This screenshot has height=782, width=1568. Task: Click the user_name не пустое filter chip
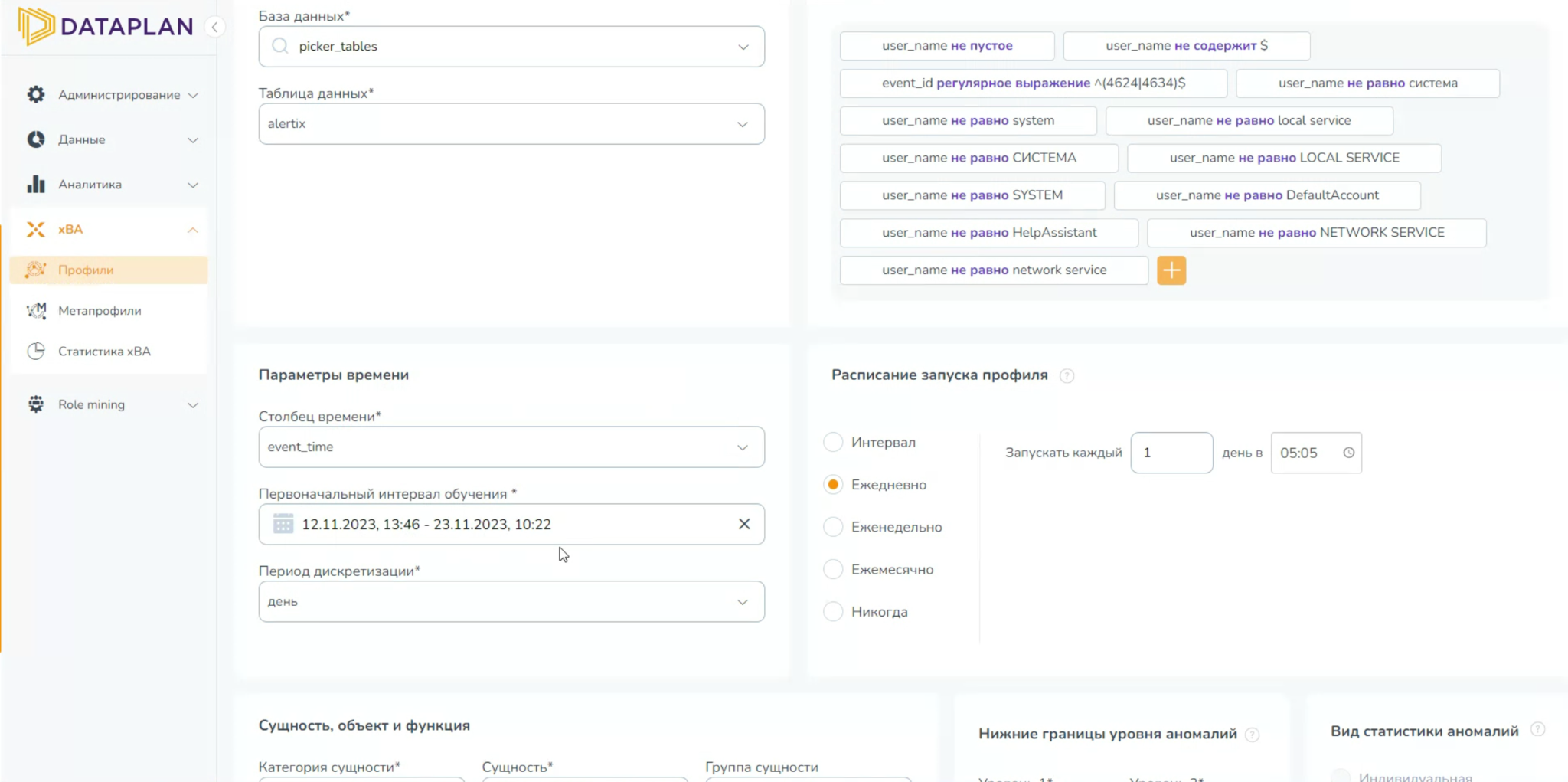946,46
